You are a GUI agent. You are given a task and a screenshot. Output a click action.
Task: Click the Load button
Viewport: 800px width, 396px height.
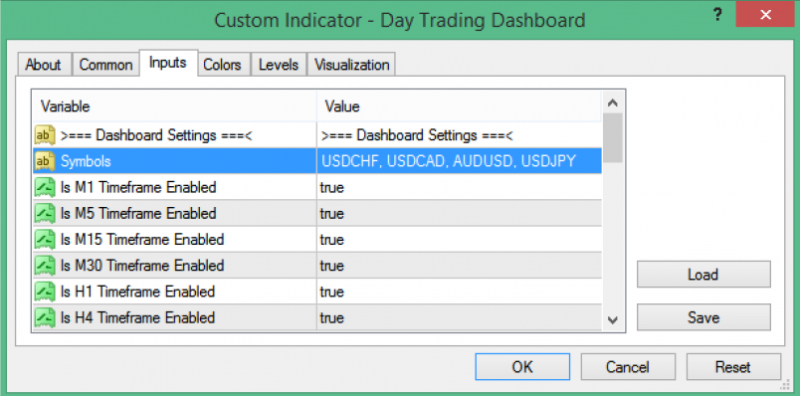click(x=704, y=275)
